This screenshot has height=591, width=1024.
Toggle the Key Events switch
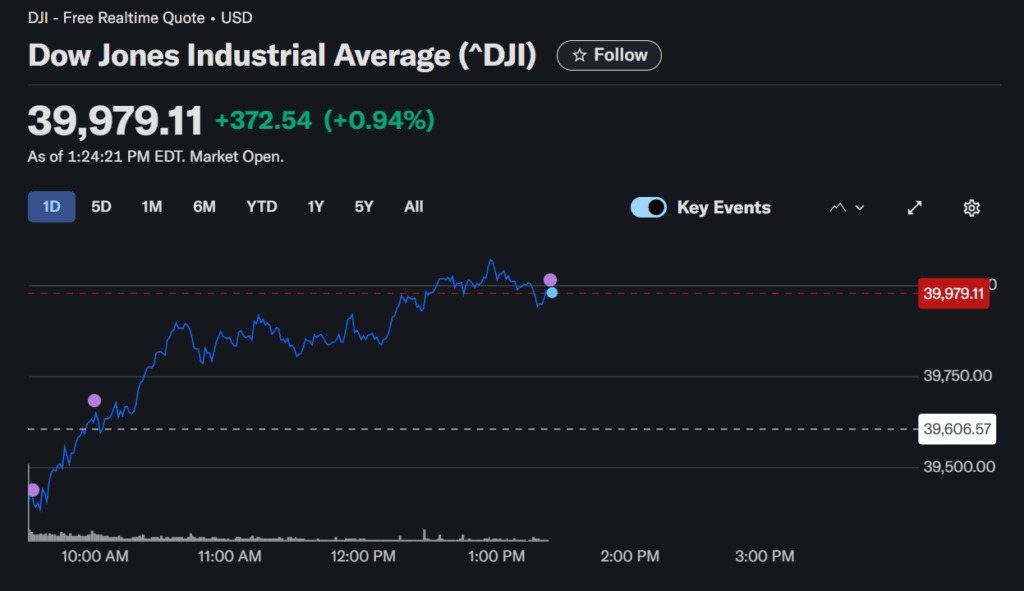click(649, 208)
